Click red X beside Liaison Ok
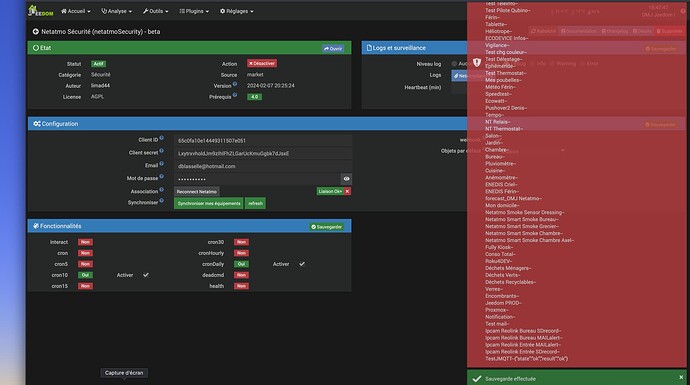 pyautogui.click(x=348, y=191)
